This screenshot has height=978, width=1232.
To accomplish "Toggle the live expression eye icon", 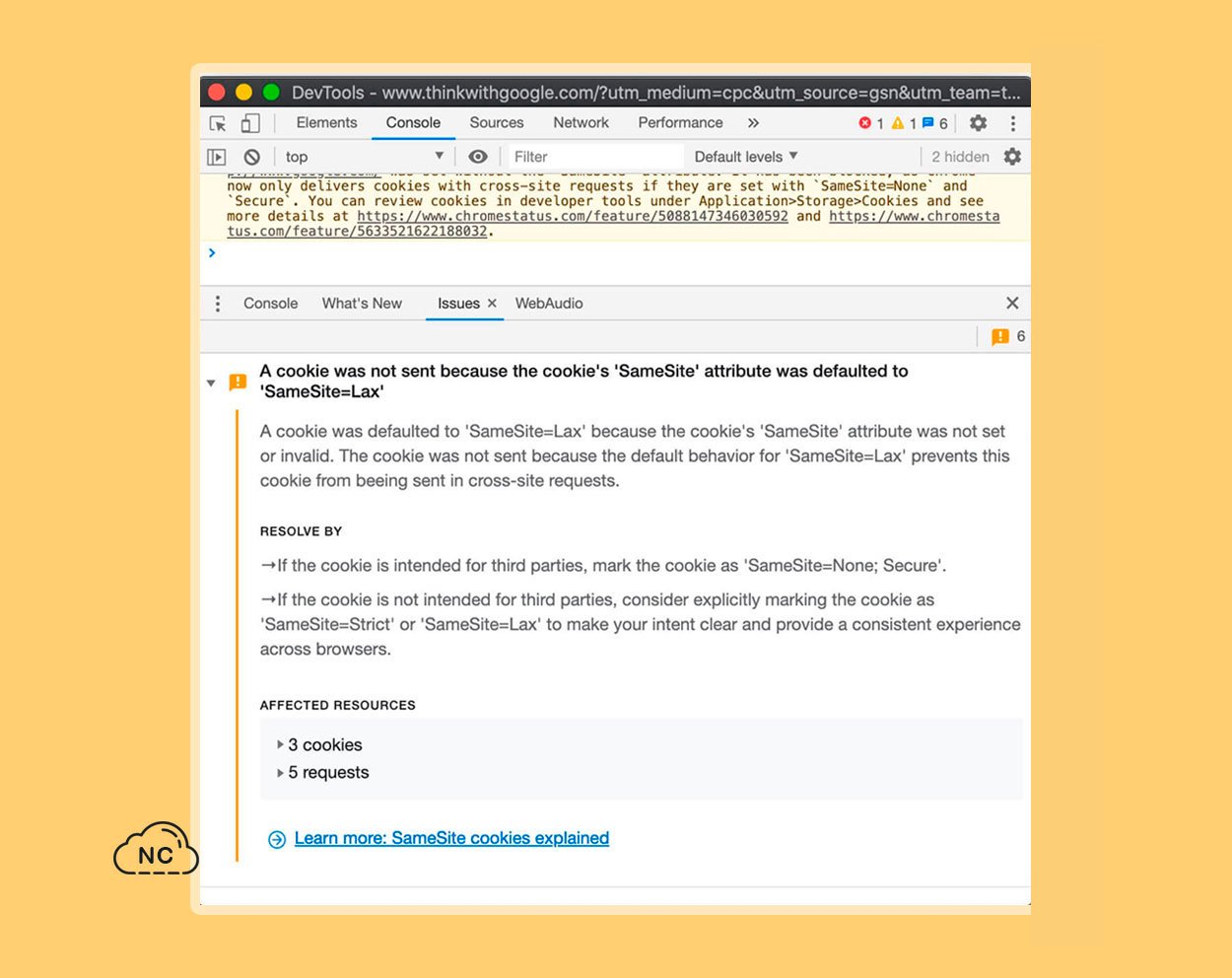I will (x=478, y=157).
